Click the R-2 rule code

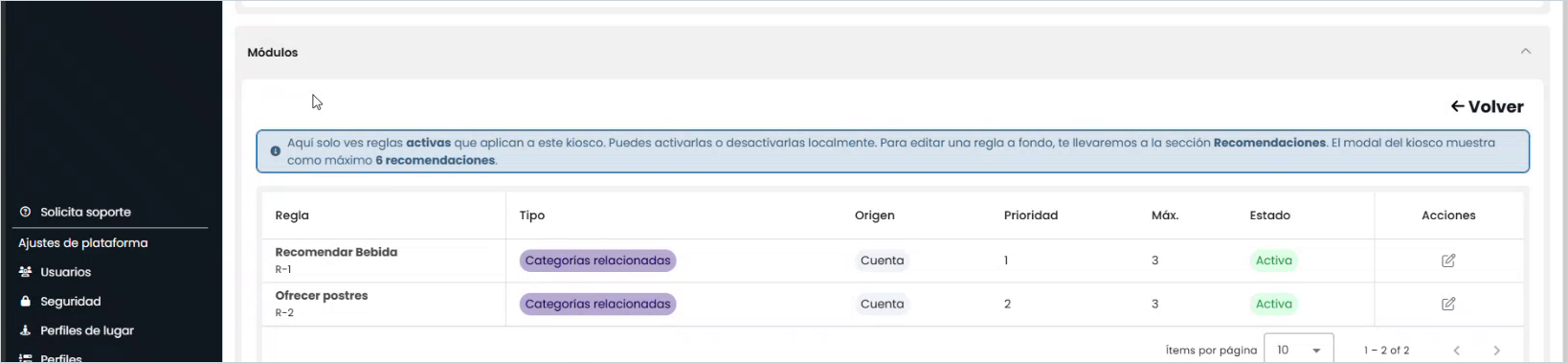284,312
